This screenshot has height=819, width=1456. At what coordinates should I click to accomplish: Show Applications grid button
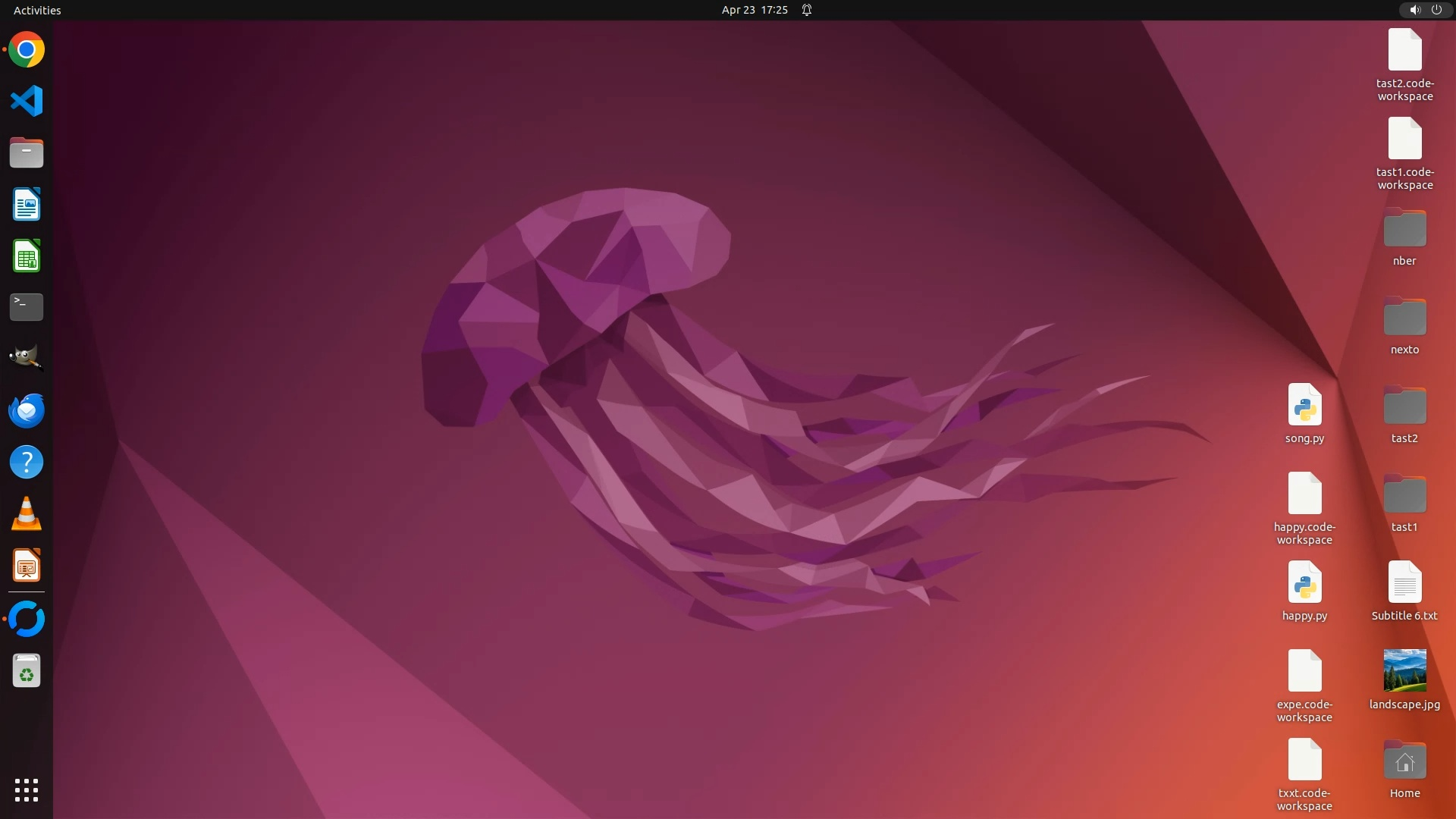(27, 789)
